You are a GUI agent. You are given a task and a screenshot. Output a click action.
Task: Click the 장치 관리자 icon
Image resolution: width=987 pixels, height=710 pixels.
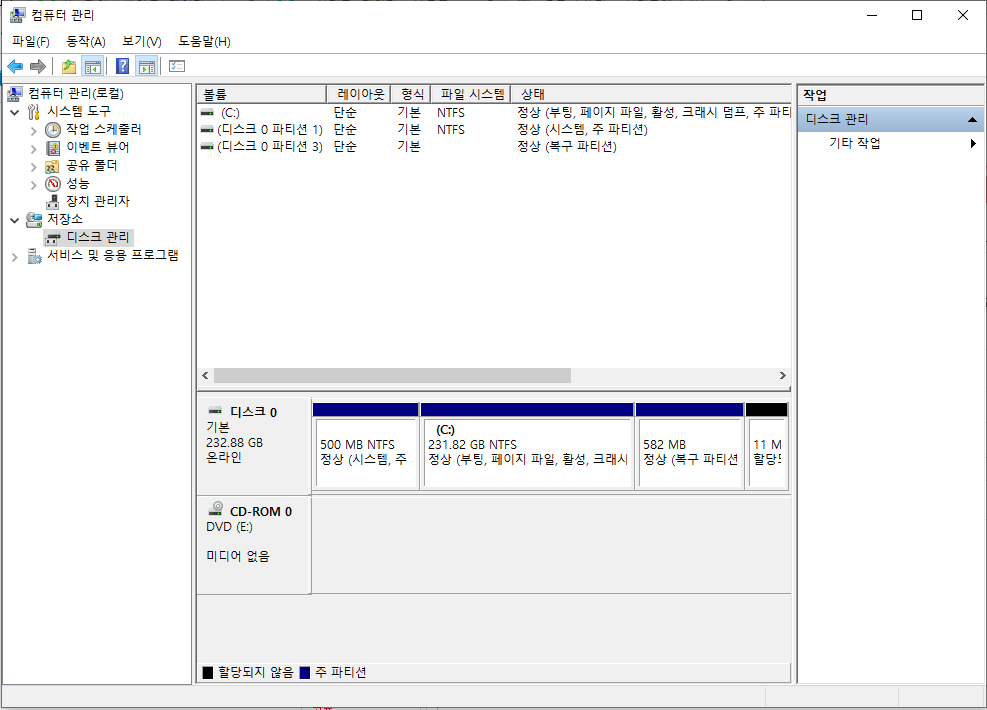53,201
